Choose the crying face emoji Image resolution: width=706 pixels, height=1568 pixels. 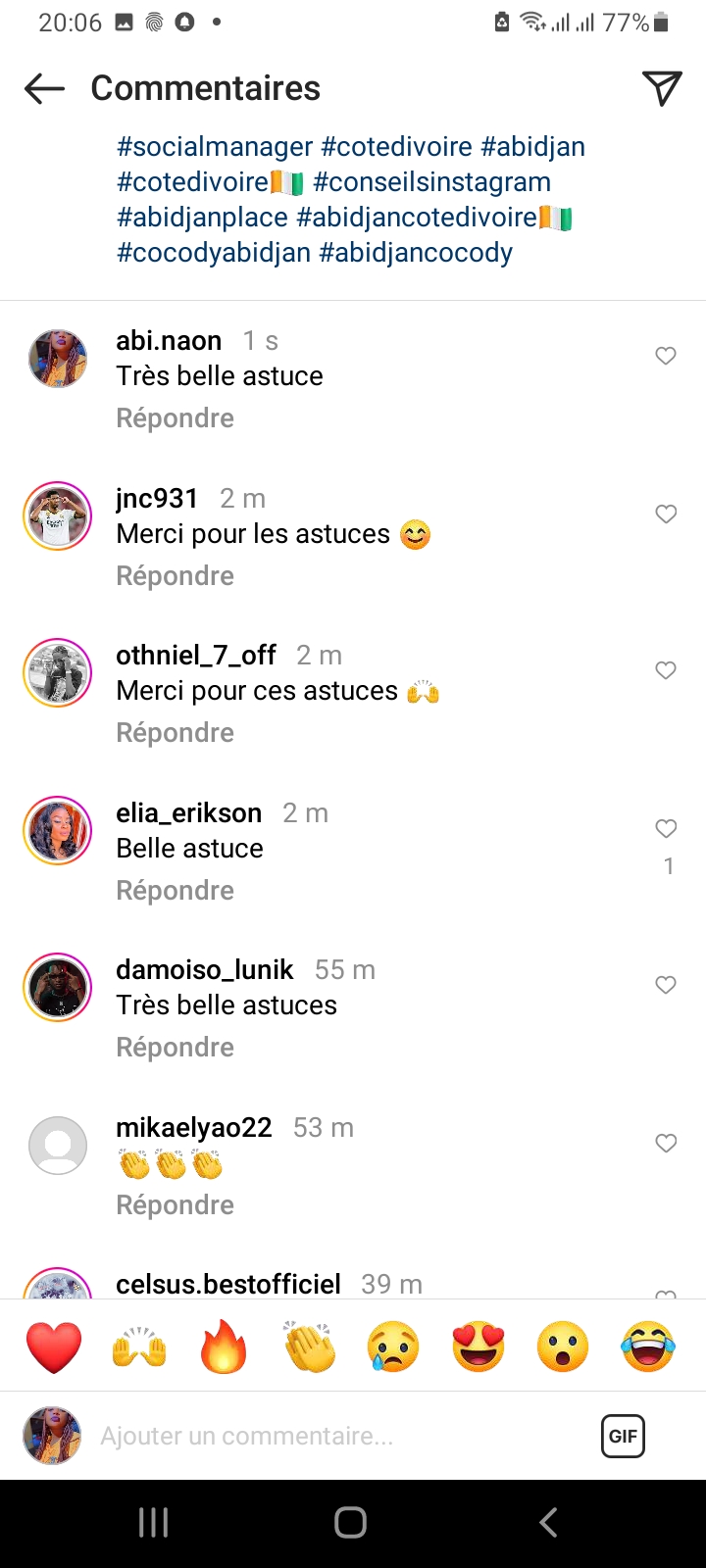pos(394,1347)
